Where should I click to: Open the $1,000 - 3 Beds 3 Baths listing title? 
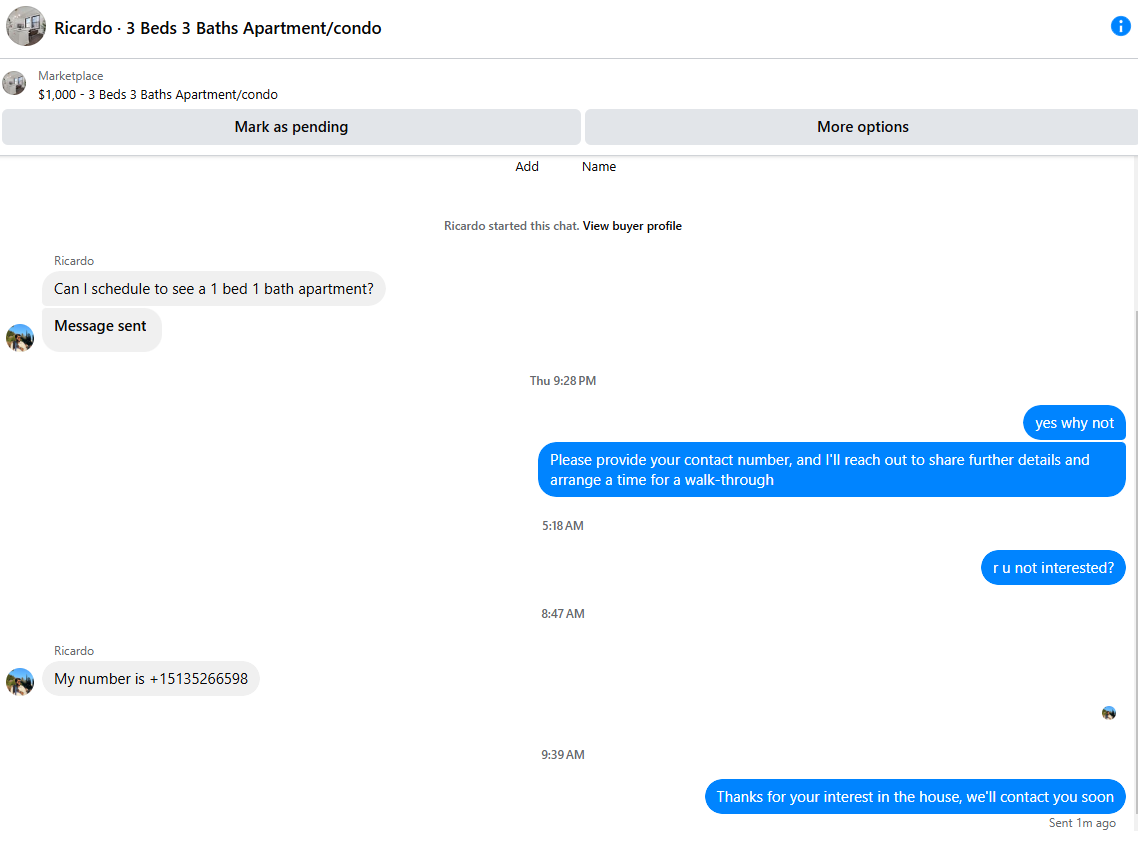tap(157, 94)
